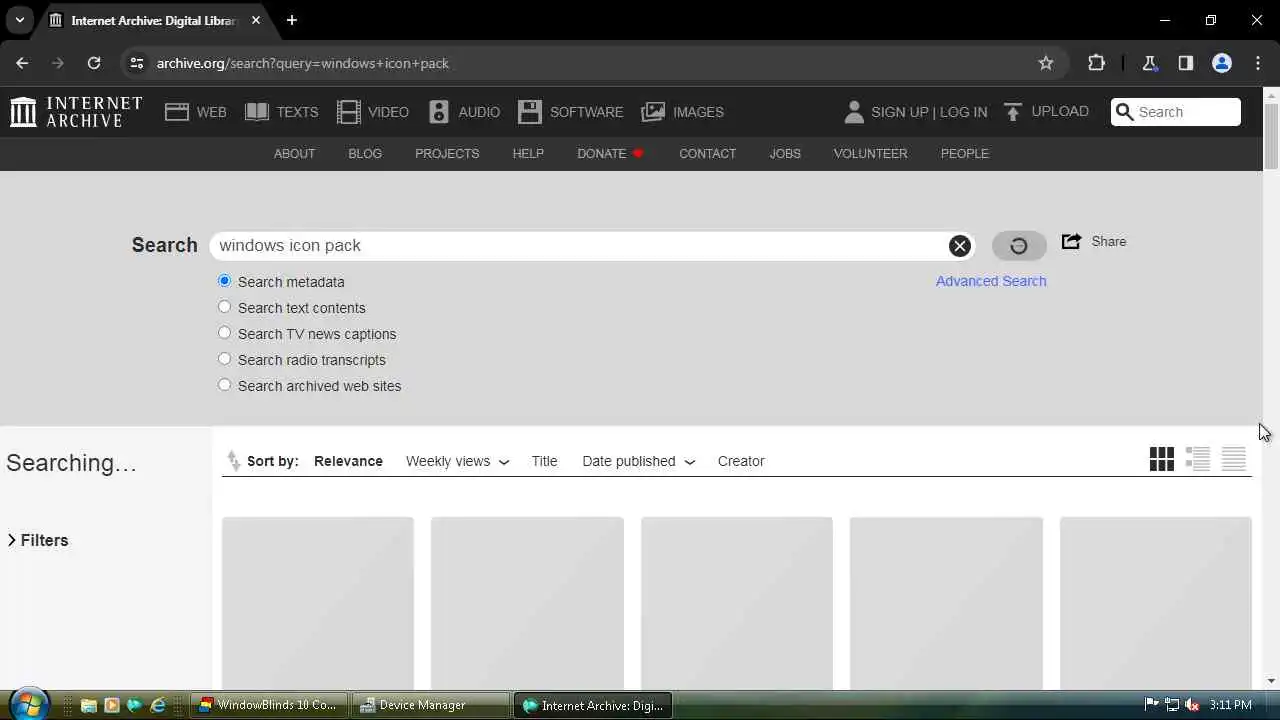Click the Advanced Search link
The width and height of the screenshot is (1280, 720).
click(991, 281)
